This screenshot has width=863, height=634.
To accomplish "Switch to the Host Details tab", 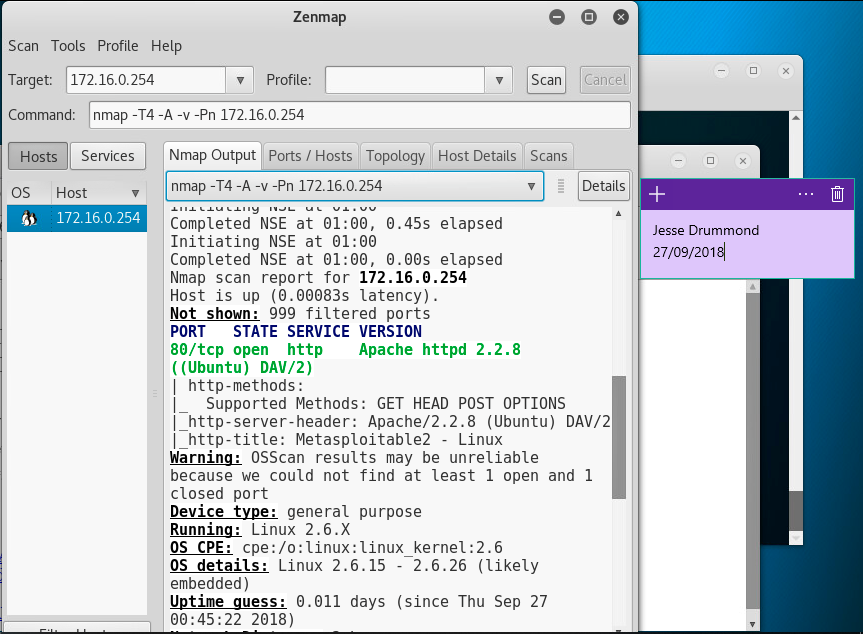I will [477, 156].
